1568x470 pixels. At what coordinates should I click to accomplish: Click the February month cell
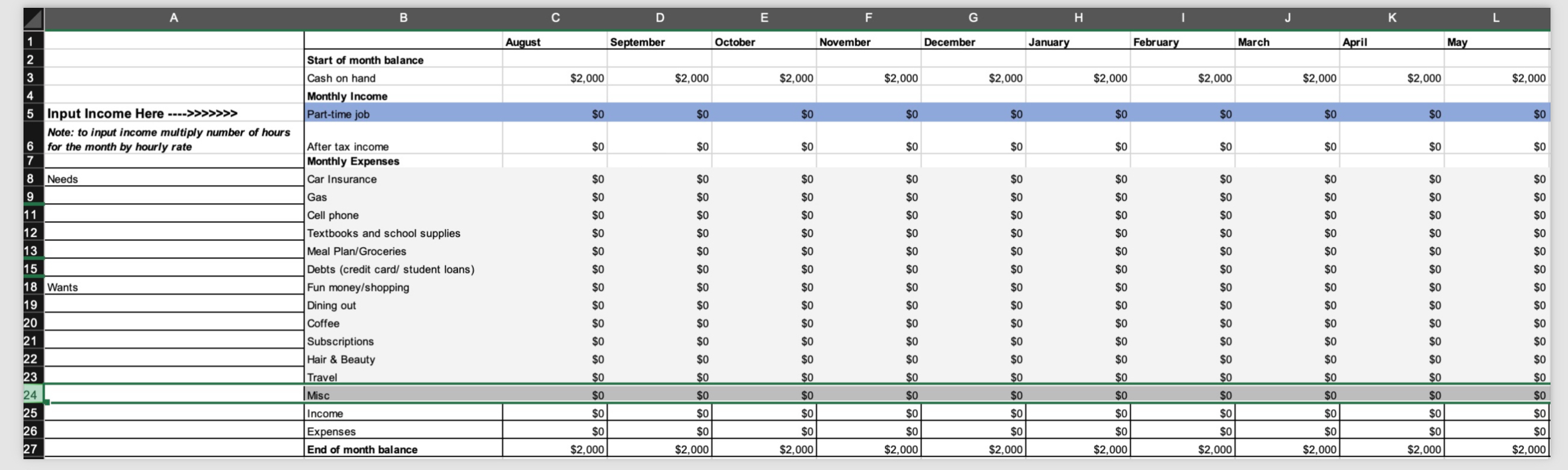[1183, 42]
